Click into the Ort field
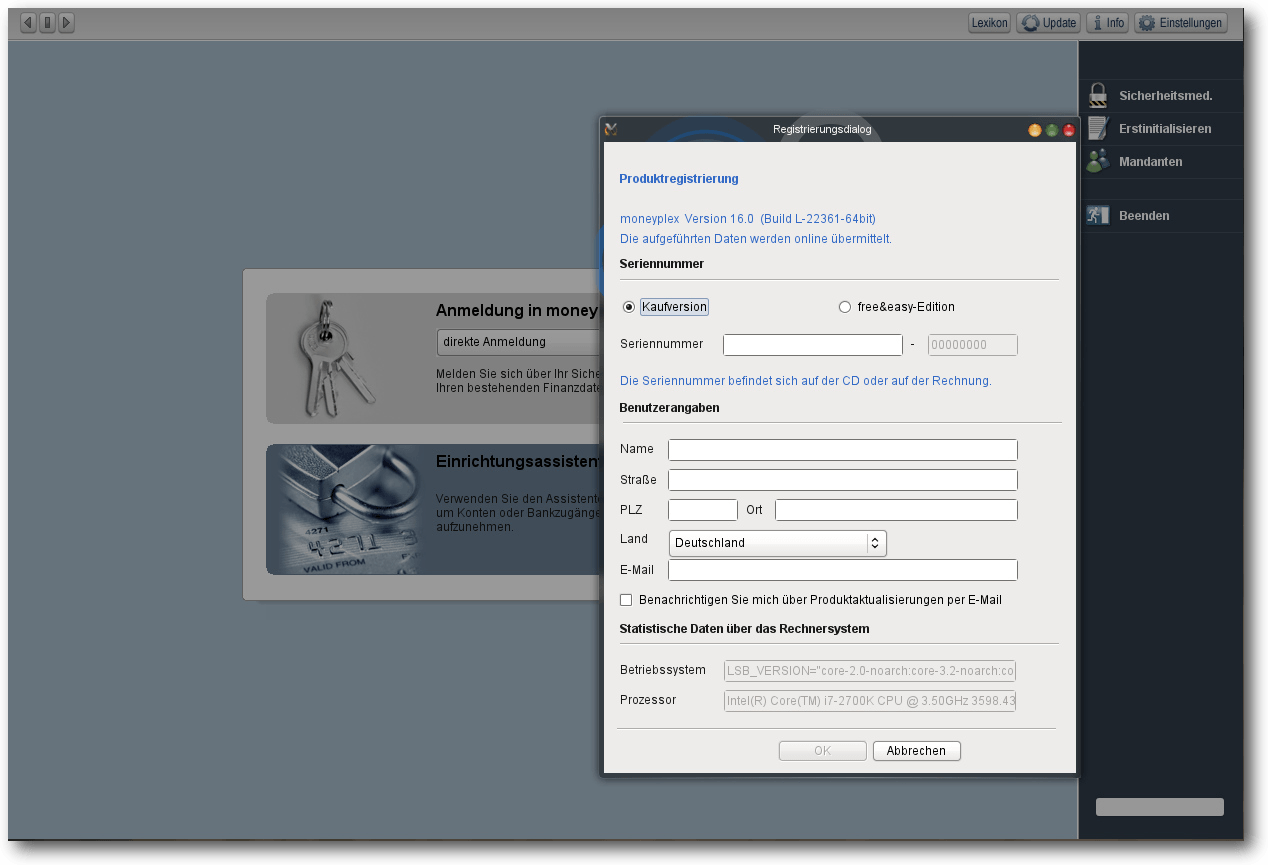The image size is (1268, 865). (896, 510)
